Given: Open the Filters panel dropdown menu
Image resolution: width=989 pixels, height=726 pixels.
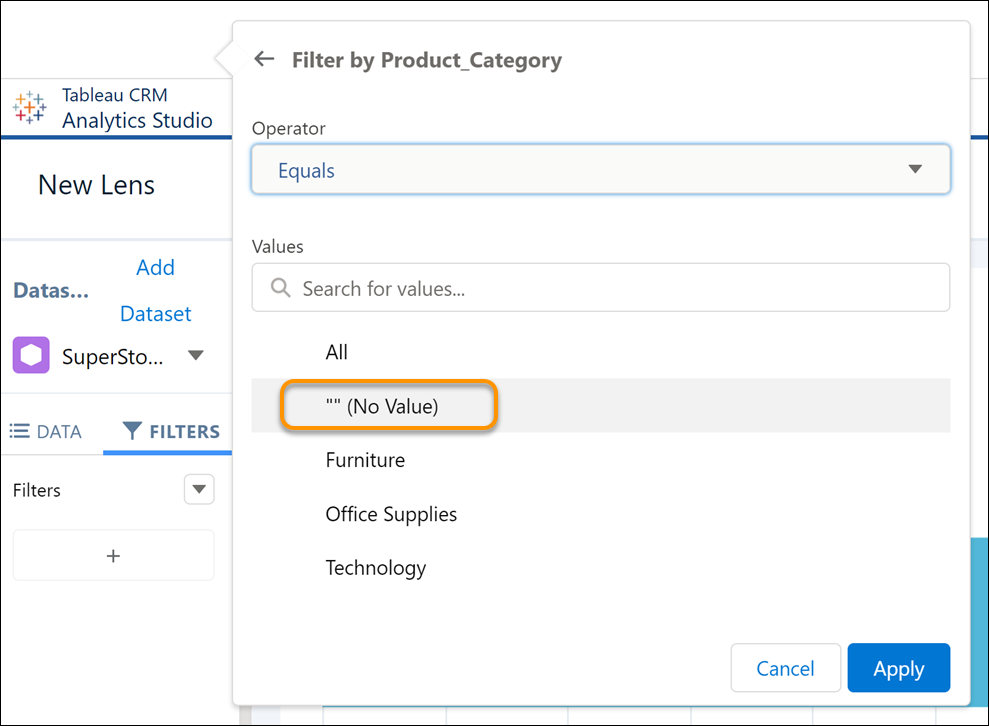Looking at the screenshot, I should click(199, 489).
